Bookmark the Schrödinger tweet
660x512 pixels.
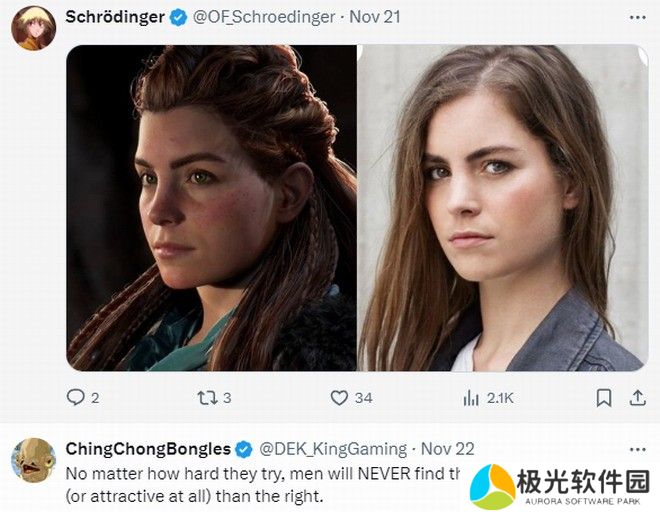coord(603,397)
